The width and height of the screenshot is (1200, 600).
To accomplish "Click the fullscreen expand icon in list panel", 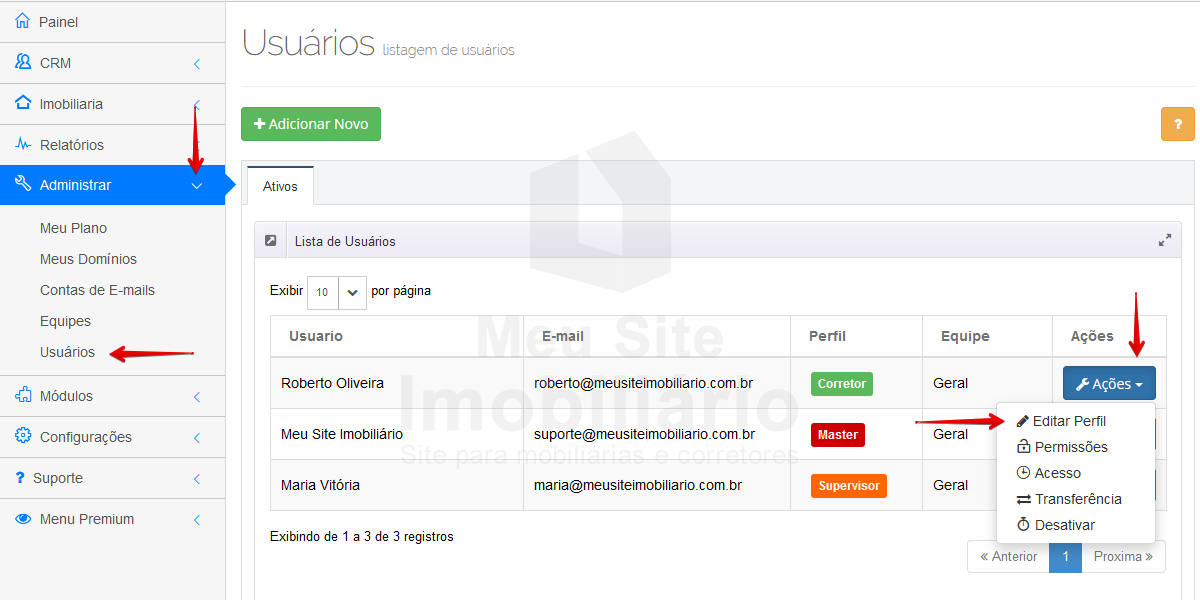I will (1165, 241).
